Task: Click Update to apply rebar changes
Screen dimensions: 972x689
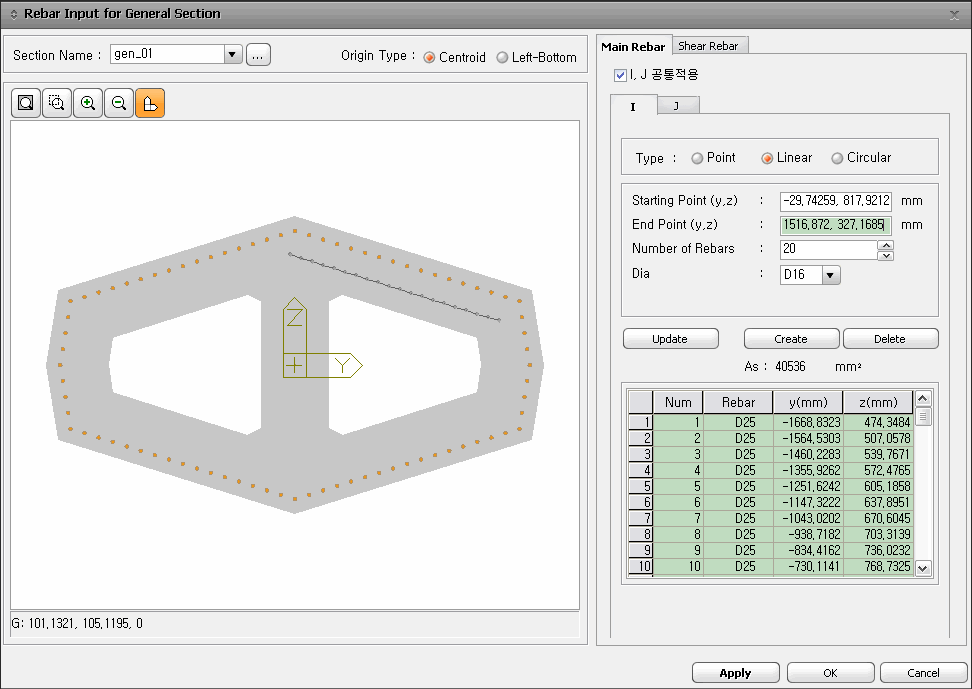Action: tap(670, 338)
